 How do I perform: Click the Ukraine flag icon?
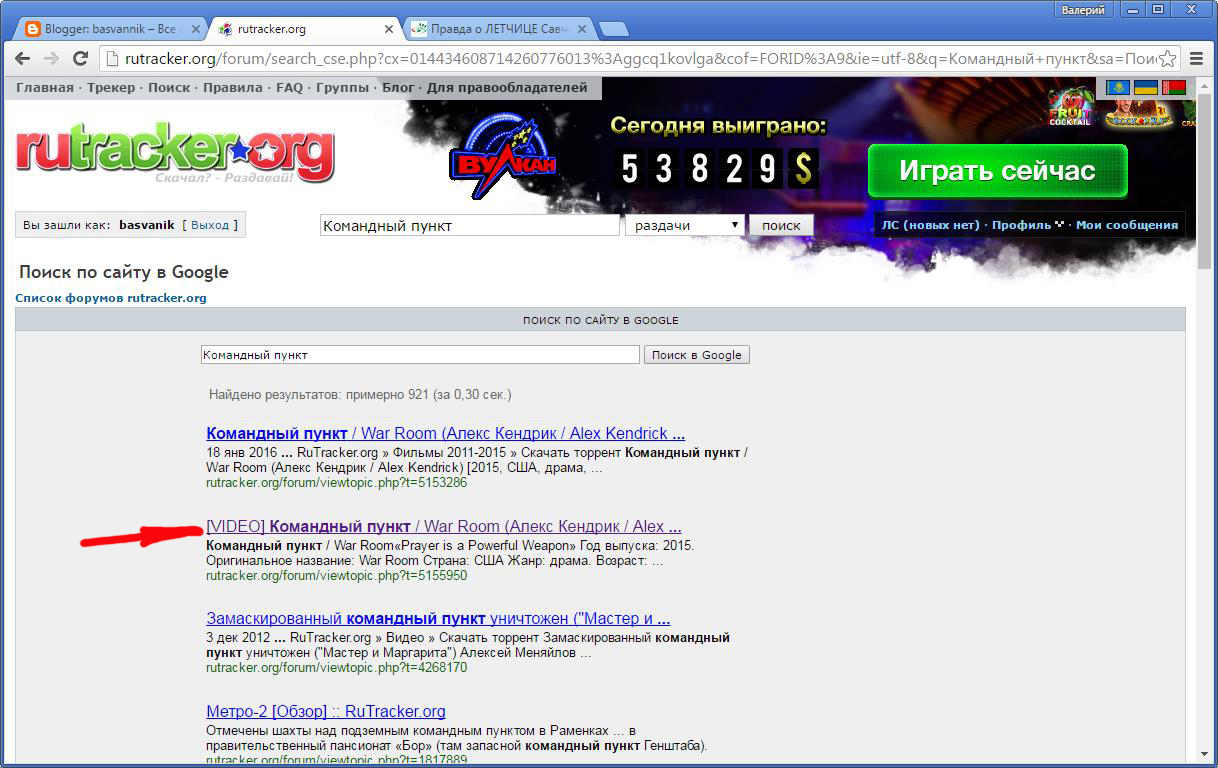(x=1145, y=88)
